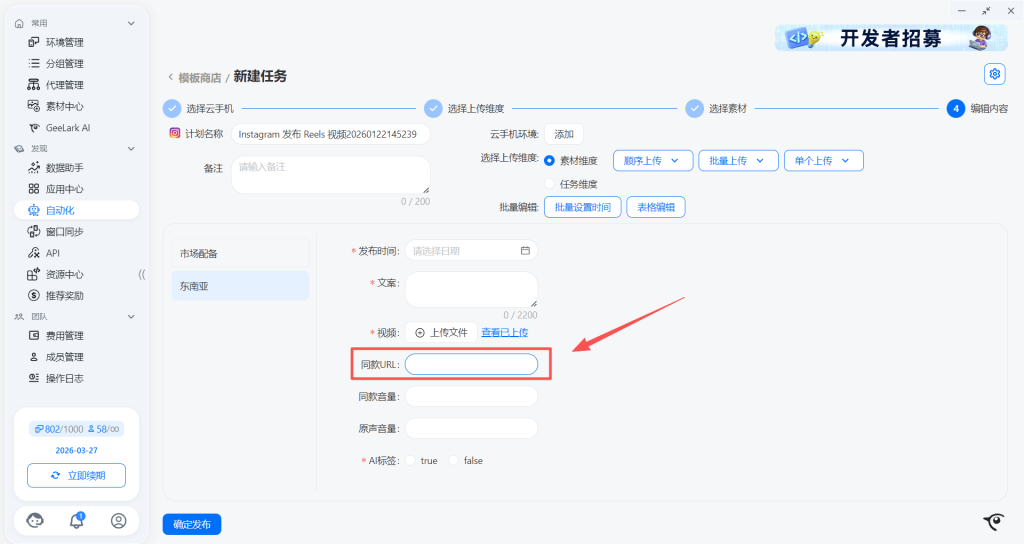1024x544 pixels.
Task: Click the user profile avatar icon
Action: click(119, 520)
